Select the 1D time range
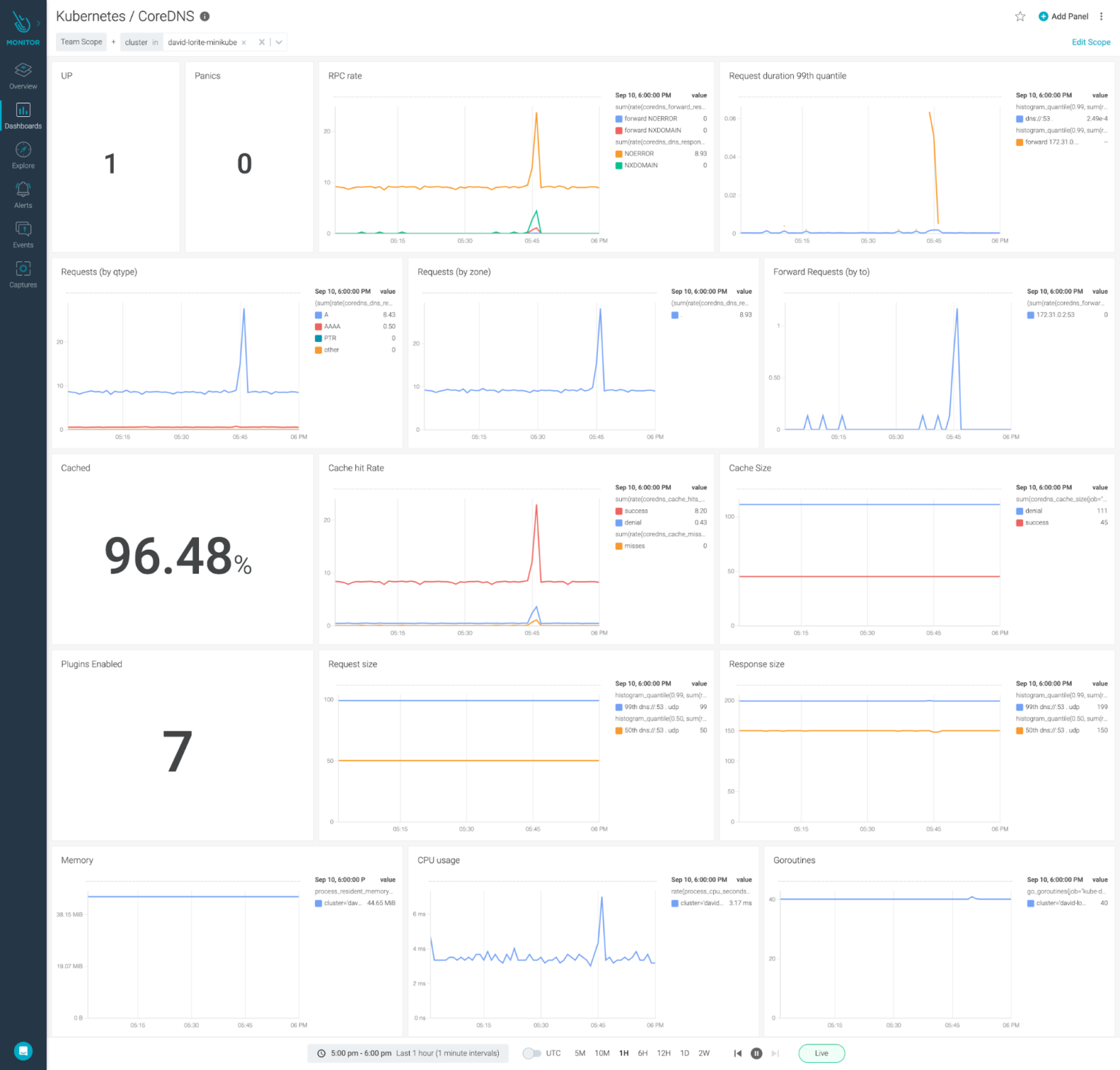This screenshot has height=1070, width=1120. tap(685, 1053)
